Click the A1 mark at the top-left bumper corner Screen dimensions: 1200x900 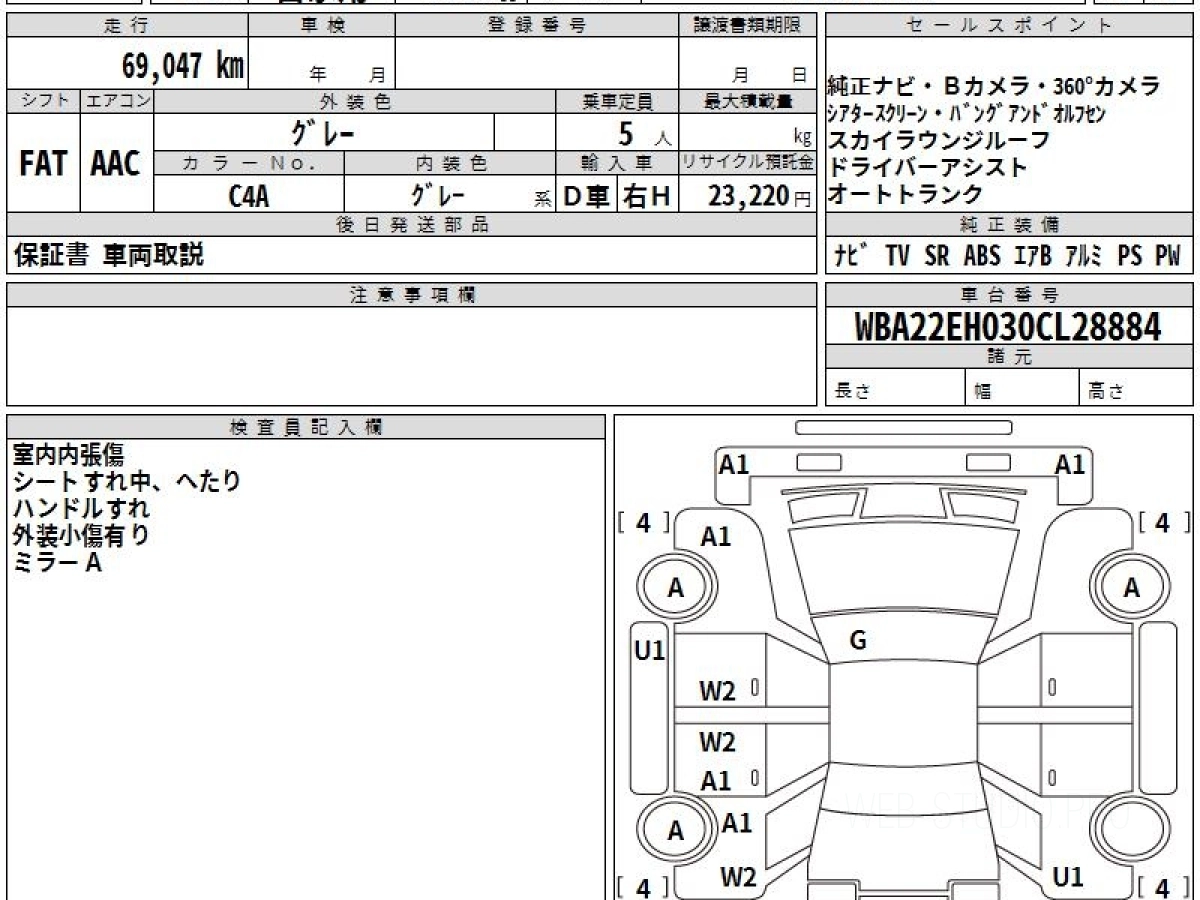click(734, 464)
